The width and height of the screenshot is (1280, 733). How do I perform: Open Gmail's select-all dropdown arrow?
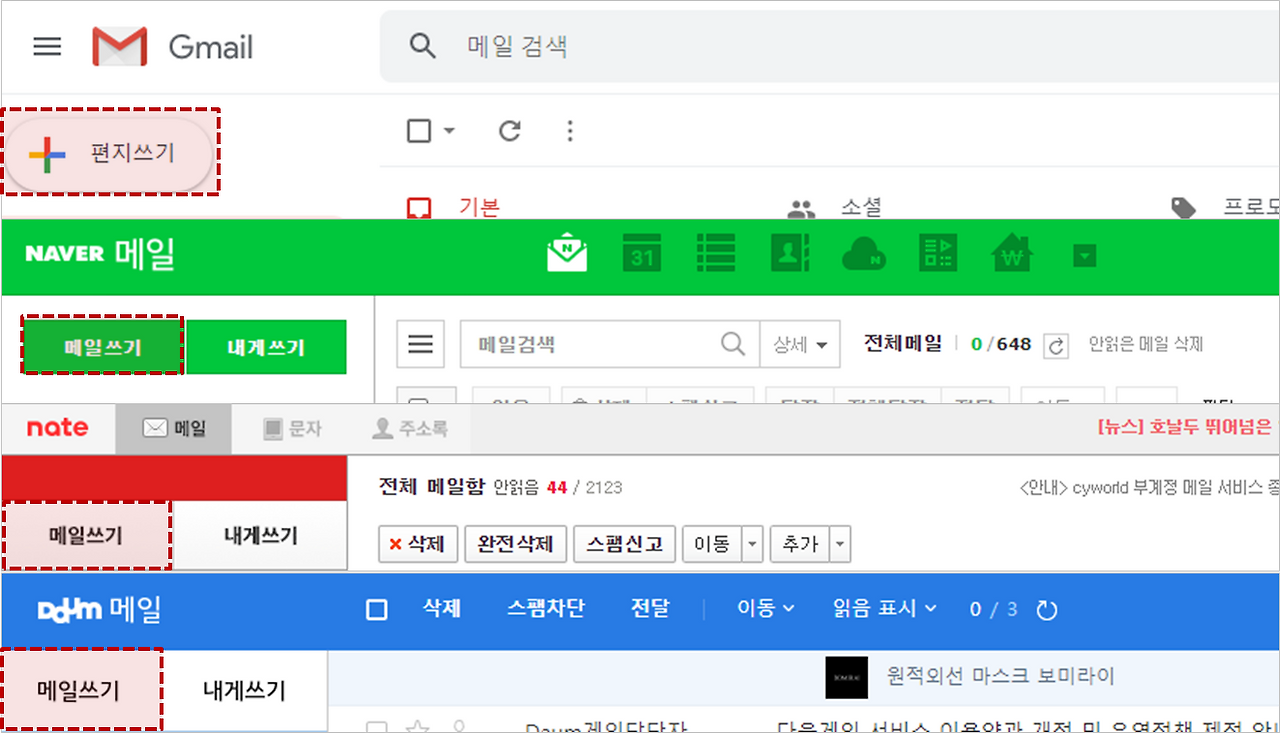coord(449,131)
